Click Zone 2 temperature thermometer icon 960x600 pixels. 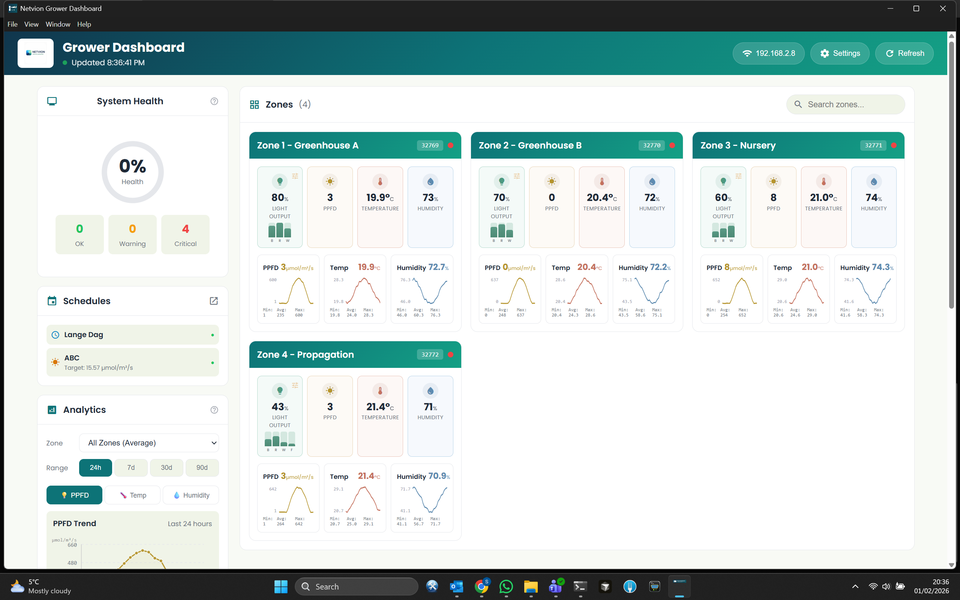point(602,182)
